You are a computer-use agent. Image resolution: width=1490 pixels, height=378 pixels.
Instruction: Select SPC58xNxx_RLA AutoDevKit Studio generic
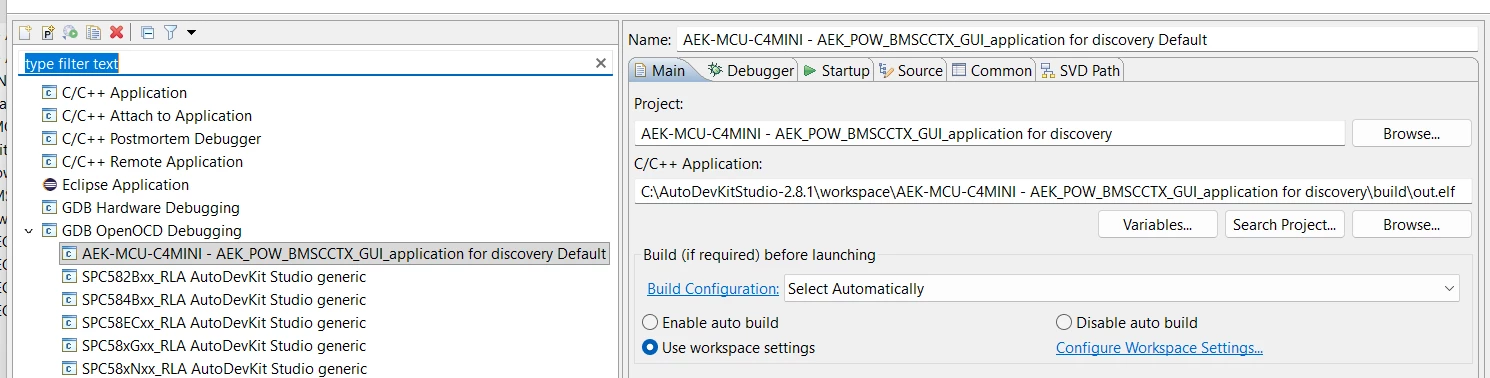224,369
